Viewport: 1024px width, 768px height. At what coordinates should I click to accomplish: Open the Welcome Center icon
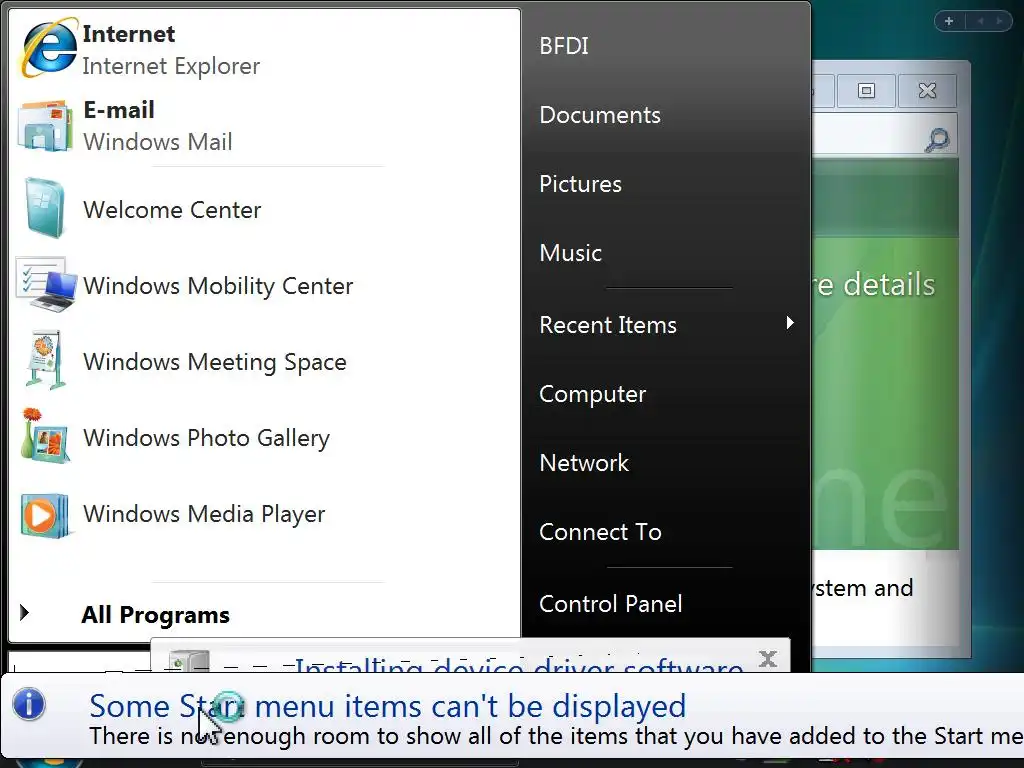pyautogui.click(x=46, y=208)
